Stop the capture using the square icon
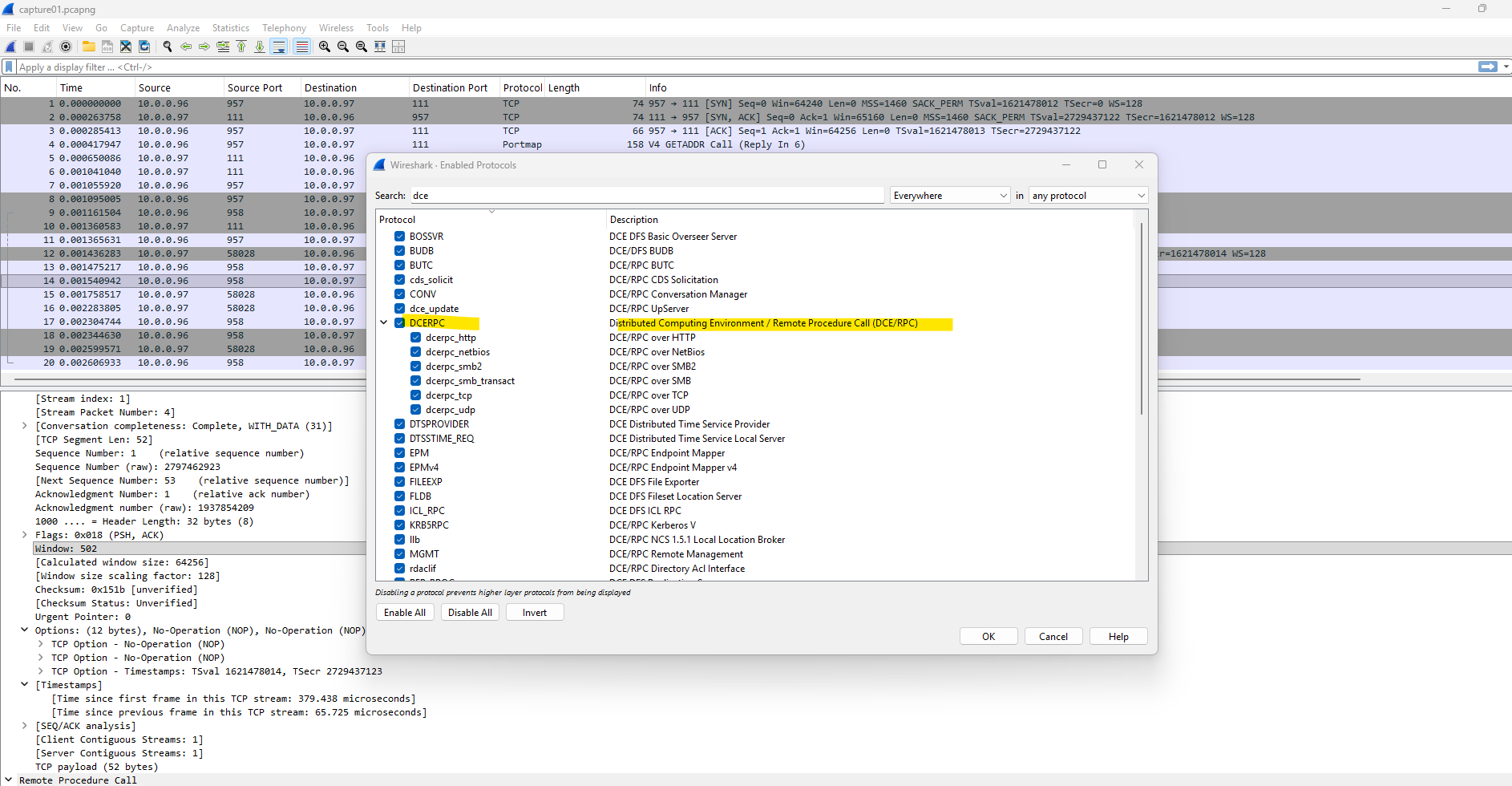The height and width of the screenshot is (786, 1512). coord(29,47)
